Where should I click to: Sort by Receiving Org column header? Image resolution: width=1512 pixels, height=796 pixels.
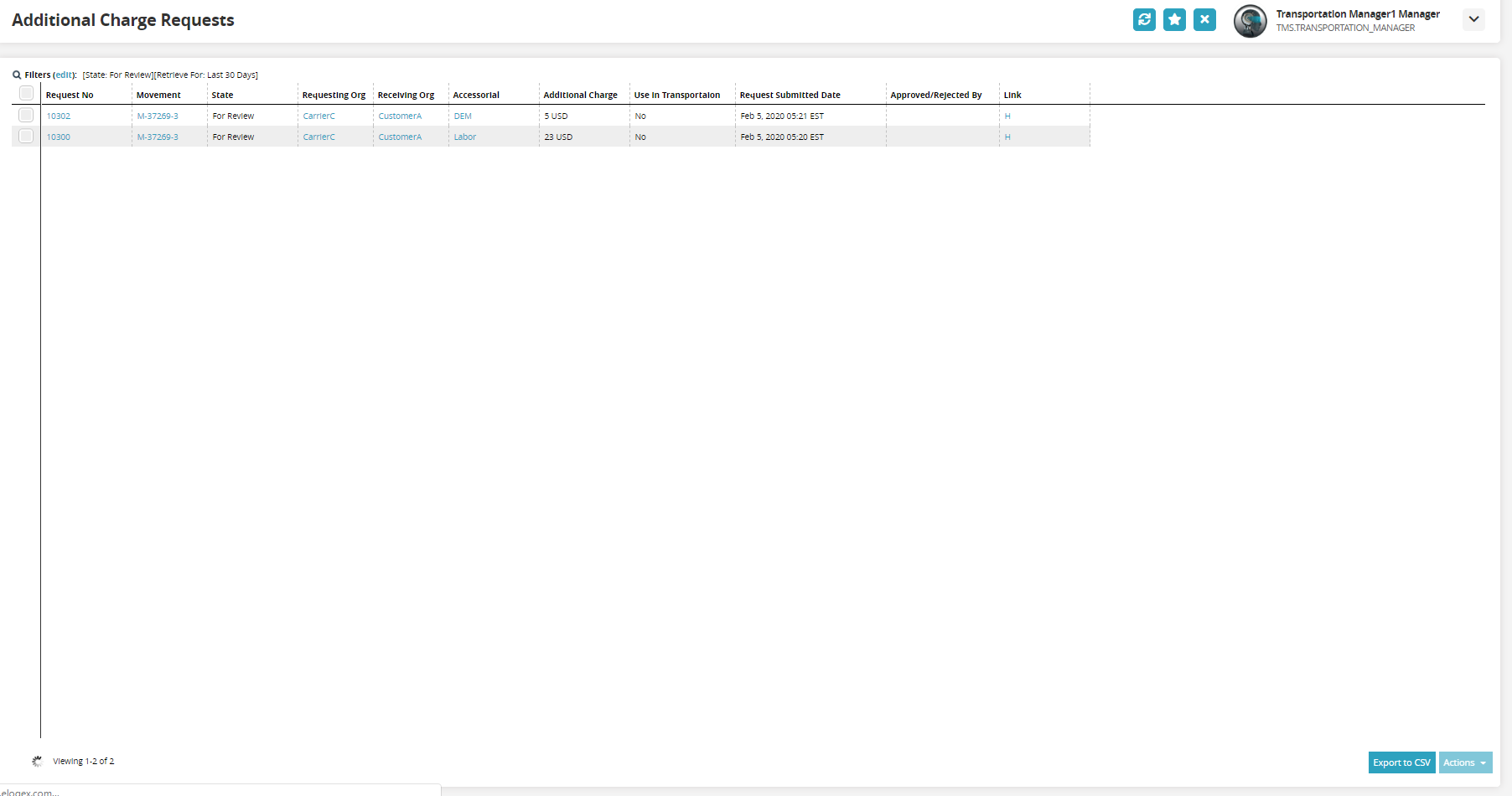[406, 95]
